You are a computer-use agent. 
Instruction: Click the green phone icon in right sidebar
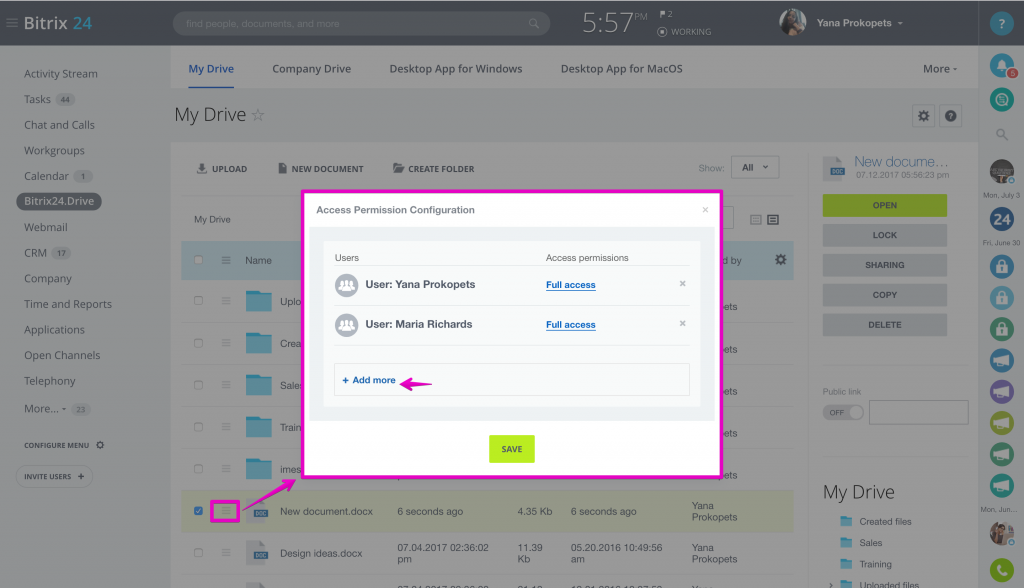coord(1001,570)
